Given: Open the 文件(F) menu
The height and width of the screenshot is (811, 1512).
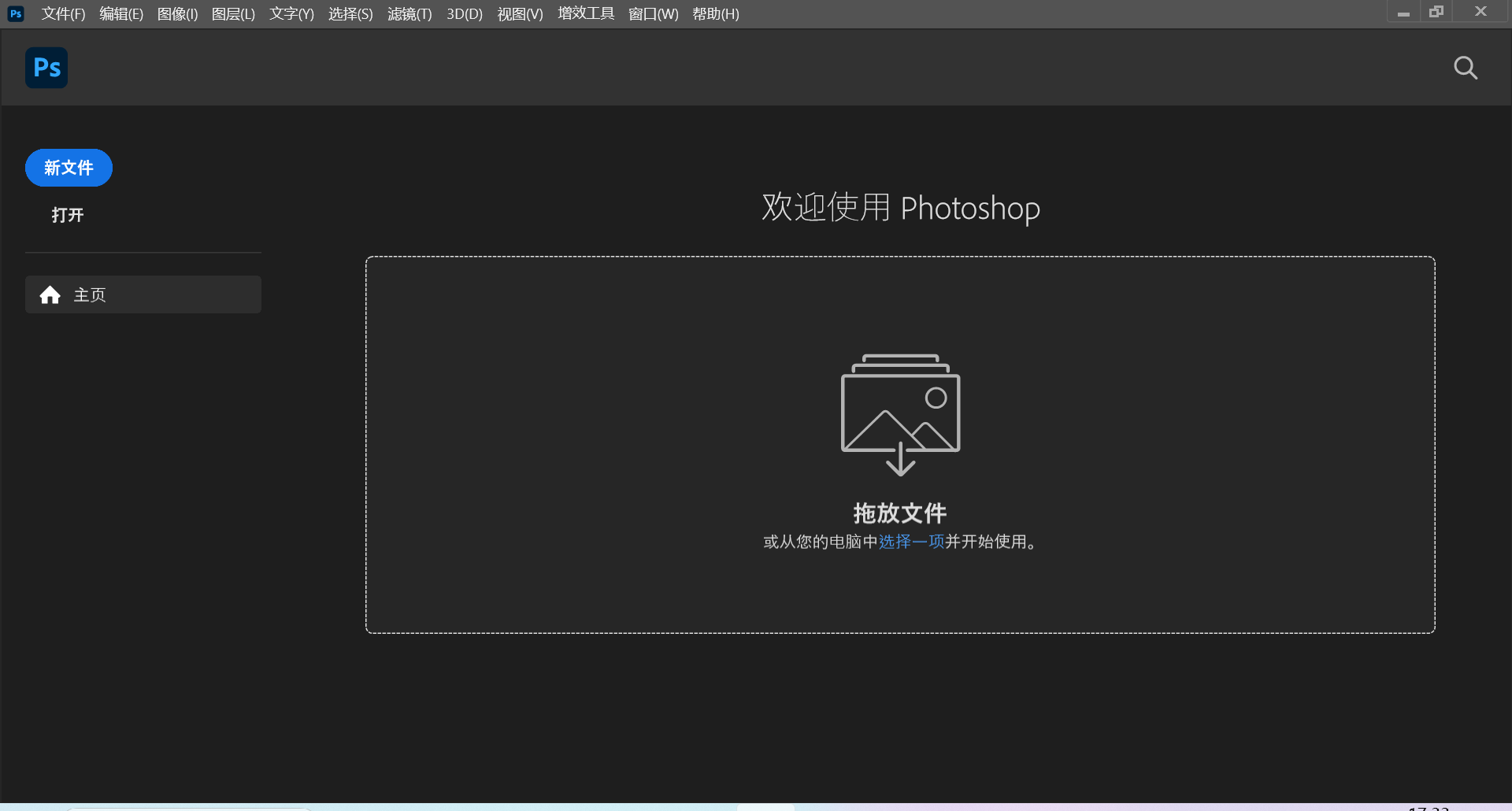Looking at the screenshot, I should tap(63, 13).
